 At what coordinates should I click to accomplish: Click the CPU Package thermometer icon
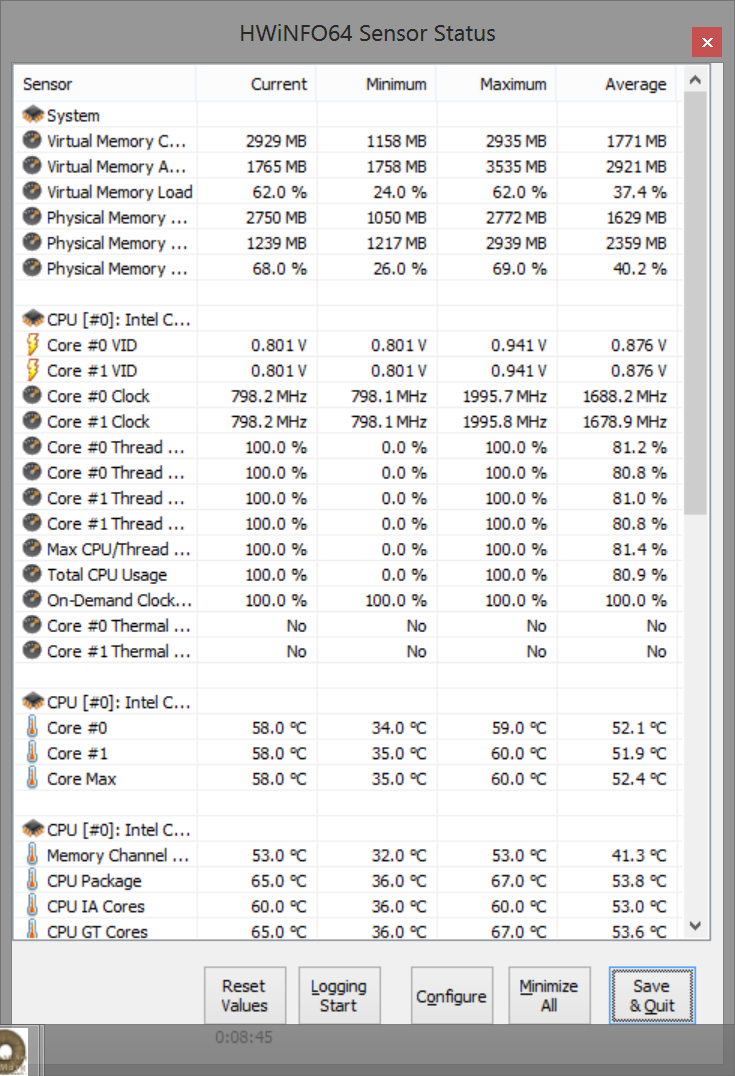click(33, 881)
